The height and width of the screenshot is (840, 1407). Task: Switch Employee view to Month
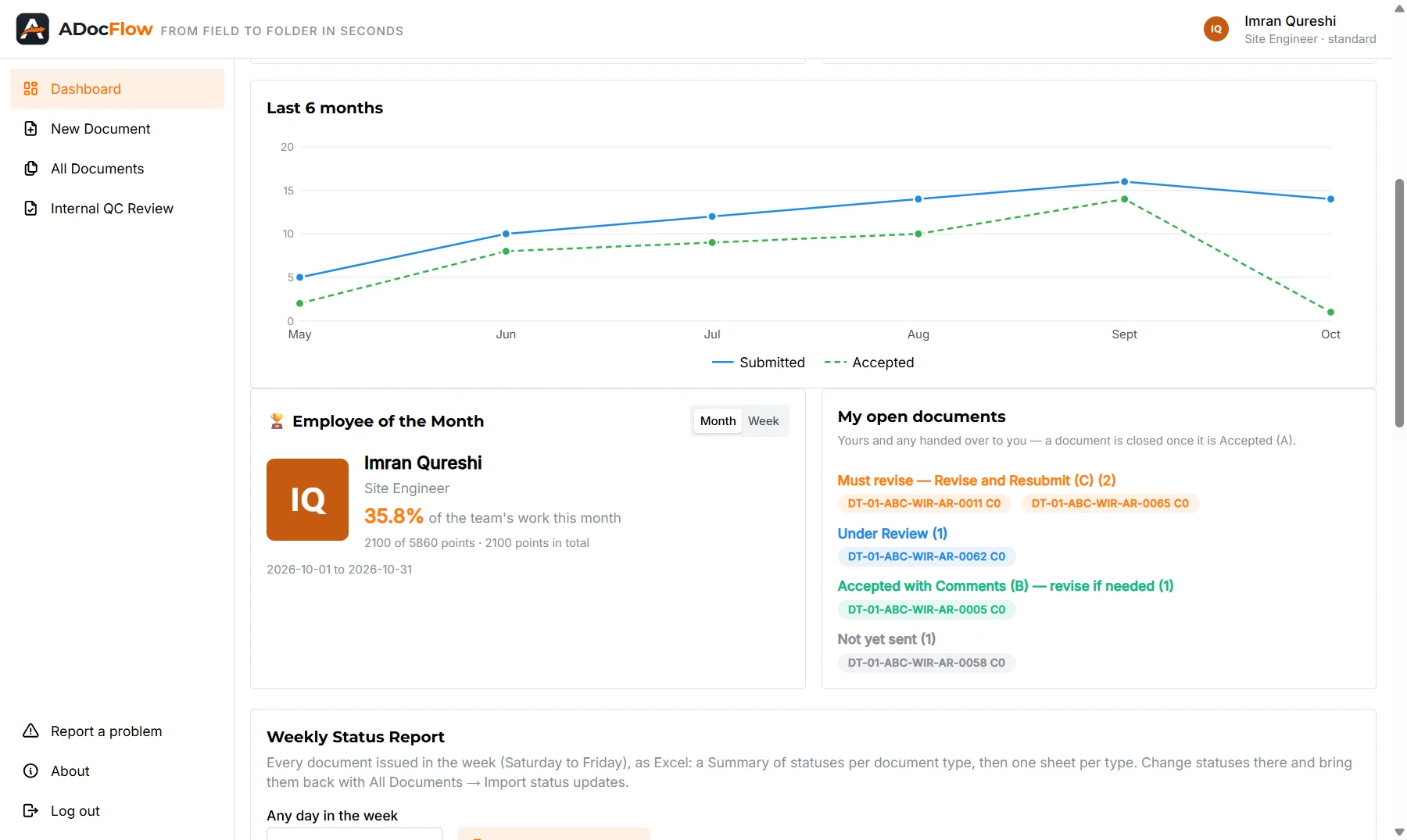point(718,420)
